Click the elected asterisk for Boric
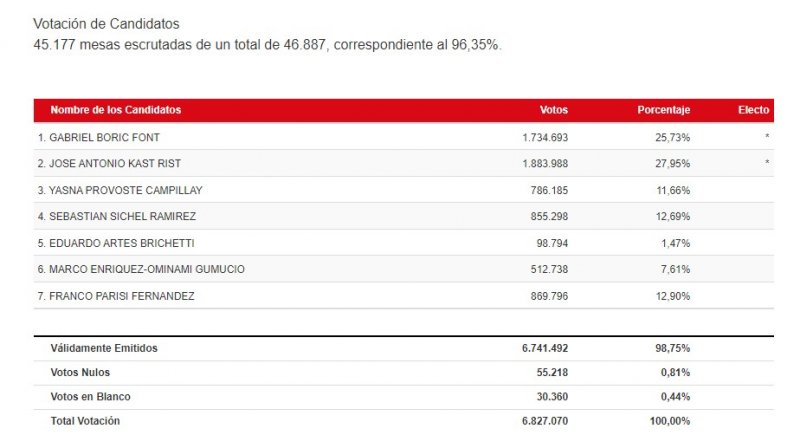 pos(767,137)
